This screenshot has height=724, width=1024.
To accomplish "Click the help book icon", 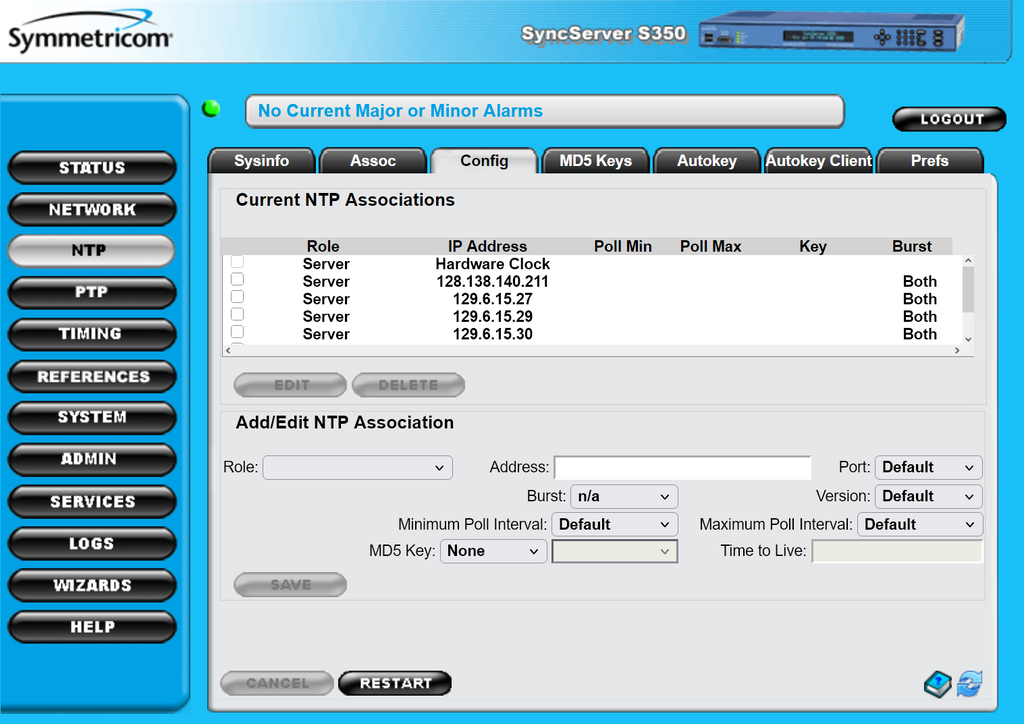I will coord(937,684).
